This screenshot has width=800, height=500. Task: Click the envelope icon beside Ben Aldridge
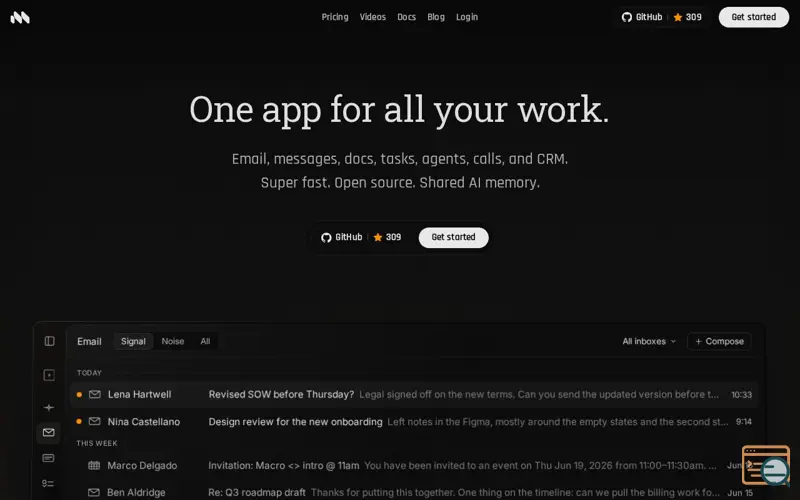[94, 492]
